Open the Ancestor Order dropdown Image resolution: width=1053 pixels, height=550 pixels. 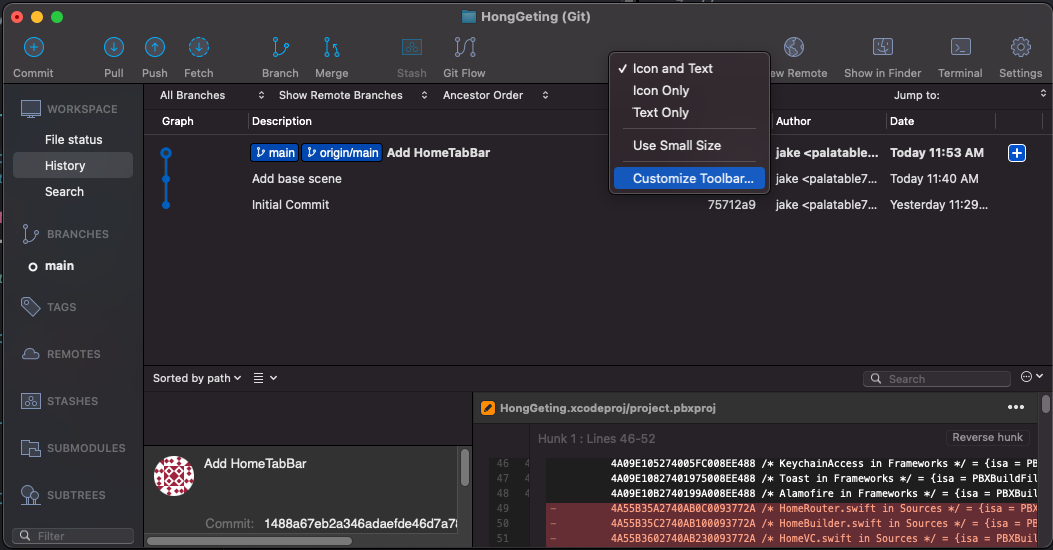496,95
